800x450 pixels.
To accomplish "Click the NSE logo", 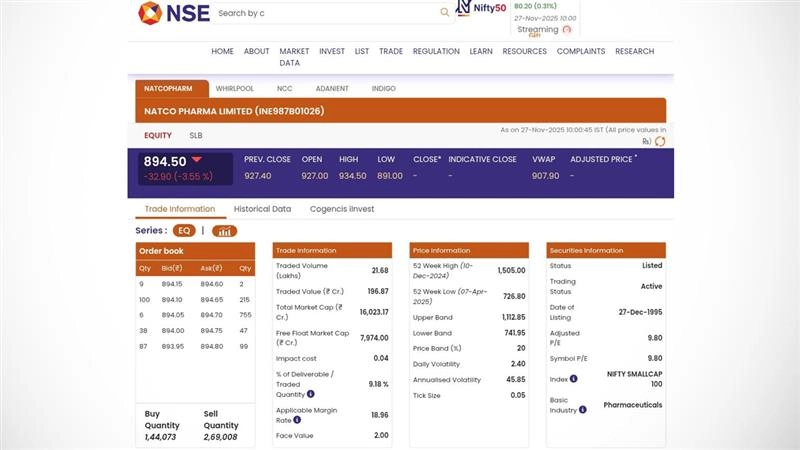I will click(x=173, y=13).
